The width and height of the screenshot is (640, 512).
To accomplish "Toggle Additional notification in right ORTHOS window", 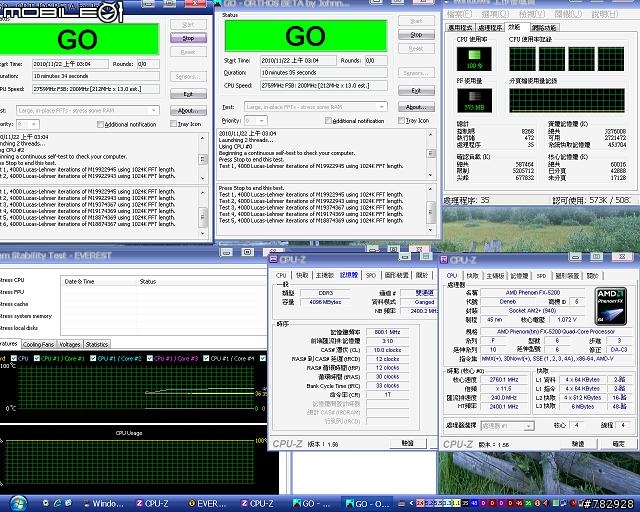I will coord(328,121).
